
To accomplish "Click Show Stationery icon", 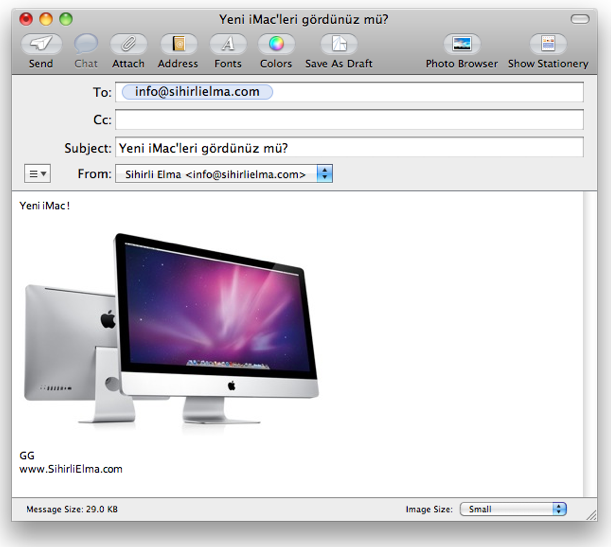I will pyautogui.click(x=548, y=44).
